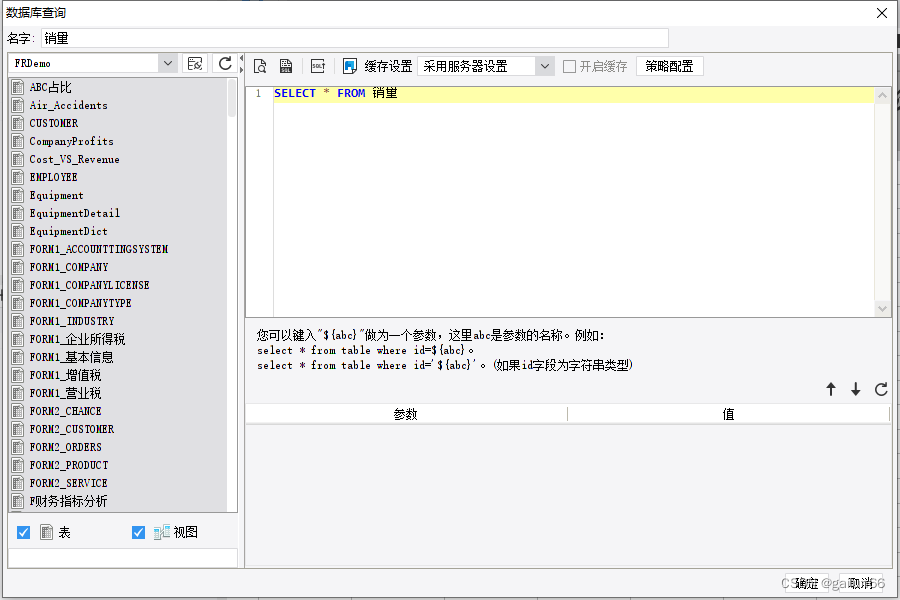This screenshot has width=900, height=600.
Task: Refresh the parameters list
Action: [x=881, y=389]
